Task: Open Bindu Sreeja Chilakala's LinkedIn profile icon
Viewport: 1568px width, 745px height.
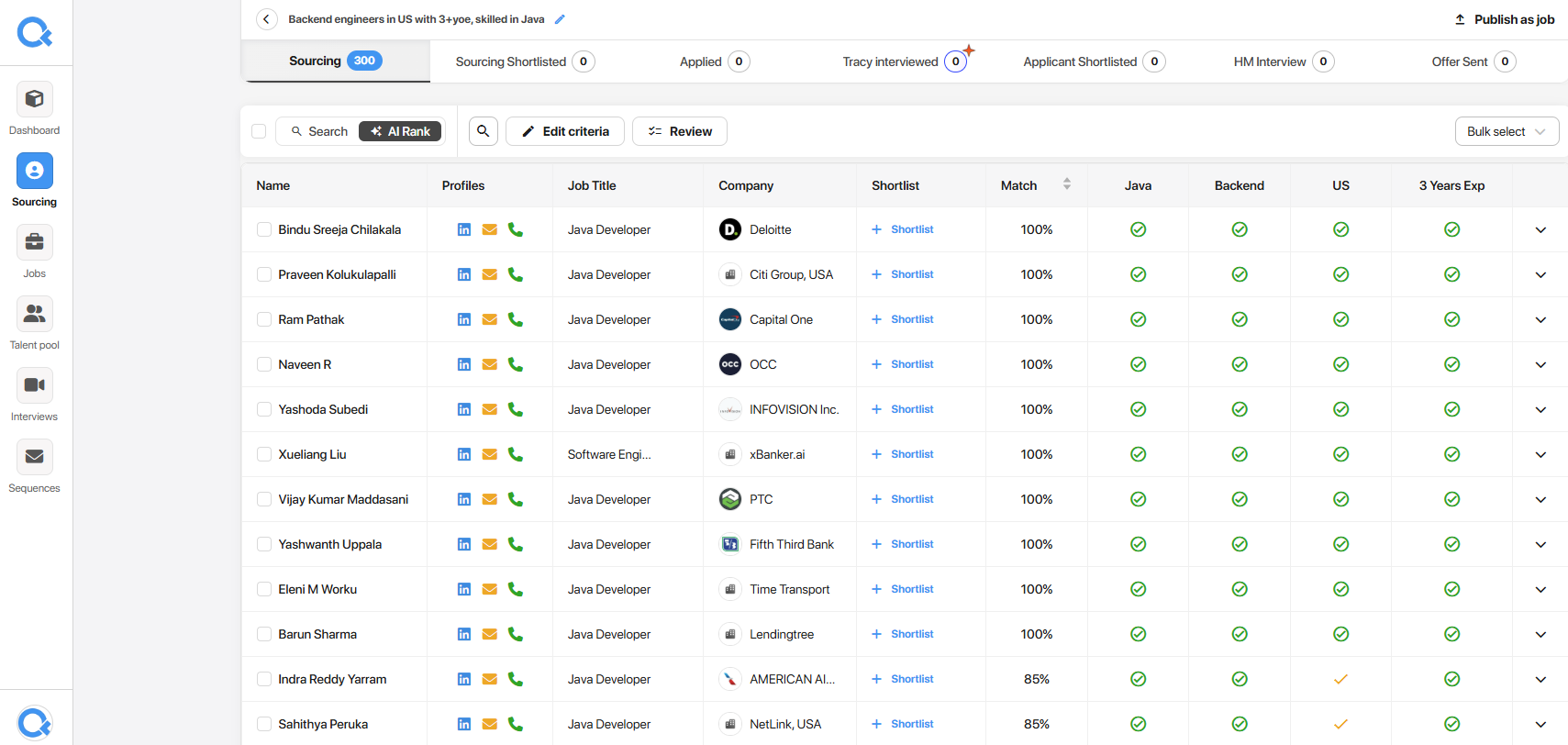Action: click(464, 229)
